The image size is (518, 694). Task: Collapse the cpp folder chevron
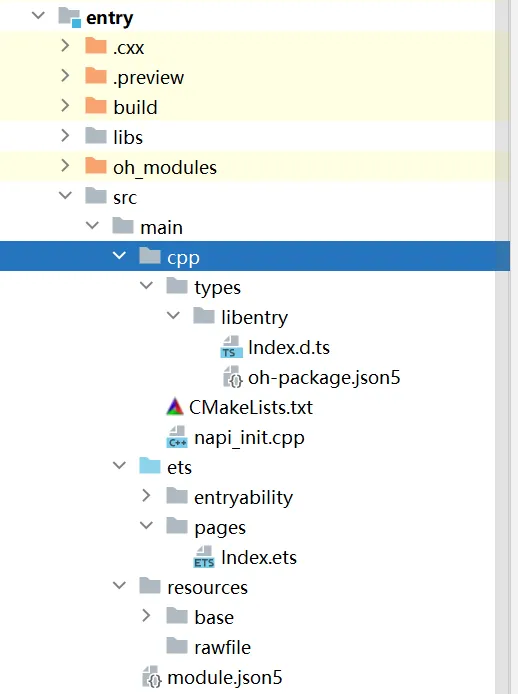(x=119, y=255)
